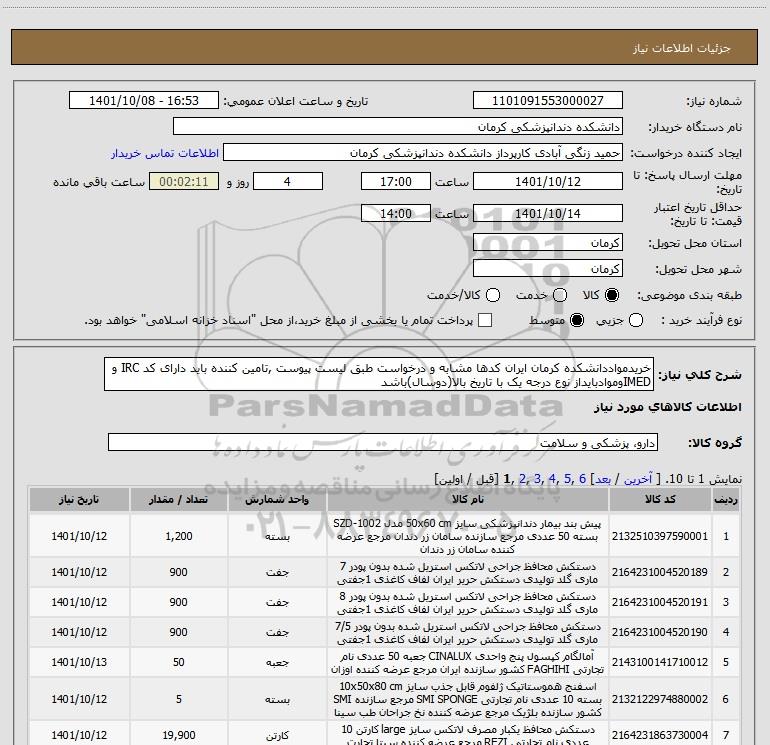
Task: Click the تاریخ نیاز column header
Action: pos(79,499)
